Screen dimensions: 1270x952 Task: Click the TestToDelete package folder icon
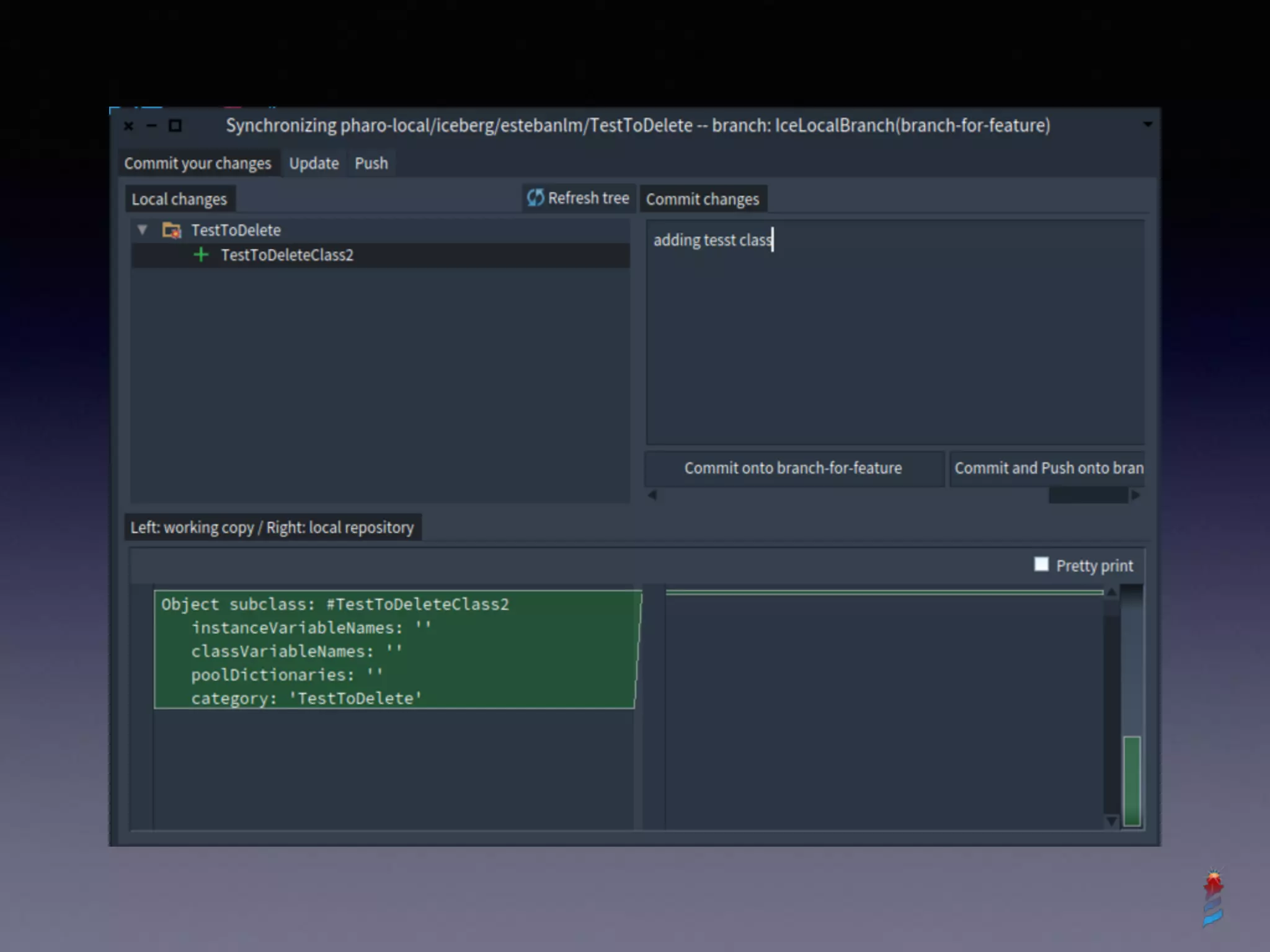171,231
